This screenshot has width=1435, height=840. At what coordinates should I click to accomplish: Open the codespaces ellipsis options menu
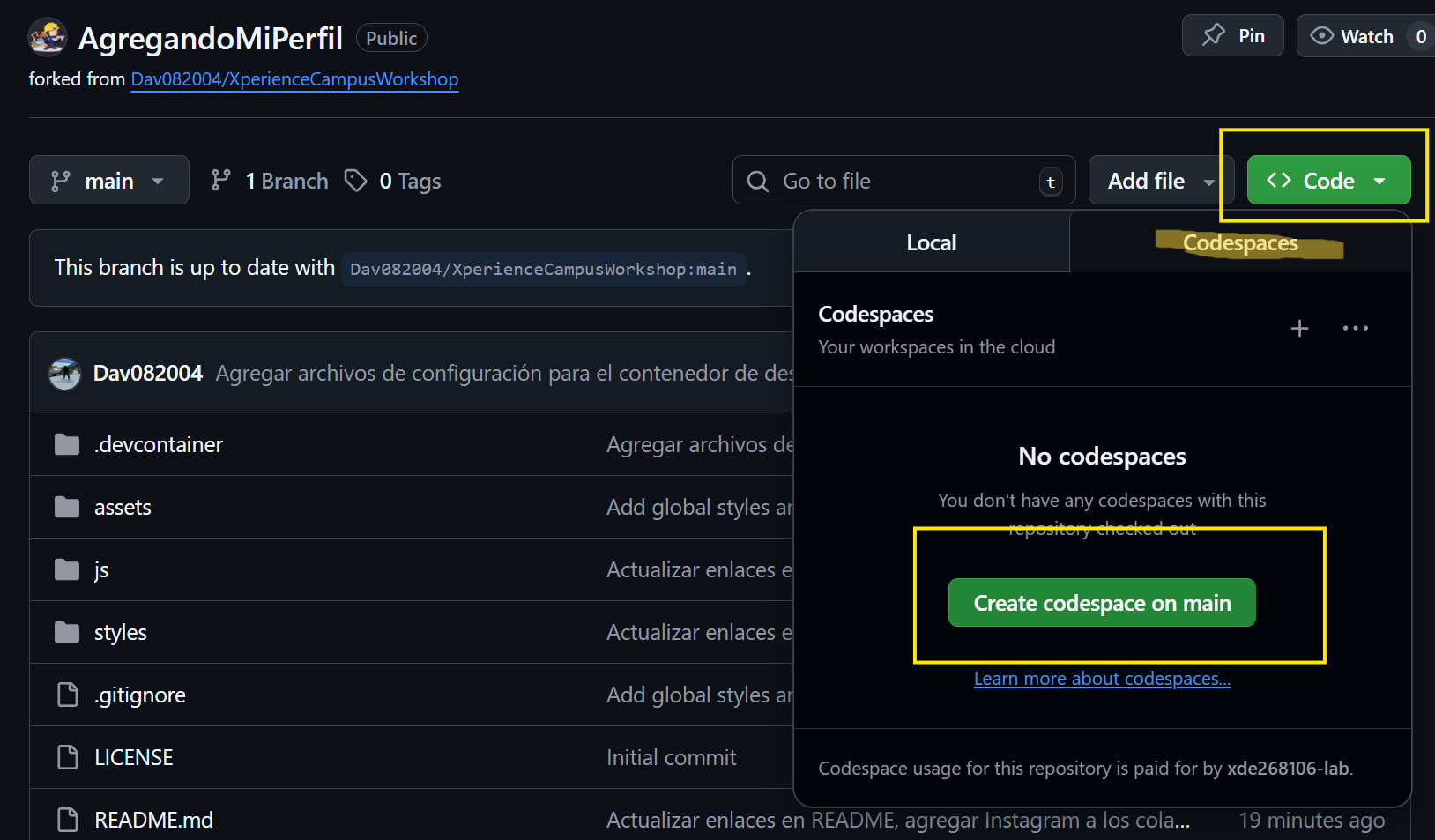click(1355, 328)
